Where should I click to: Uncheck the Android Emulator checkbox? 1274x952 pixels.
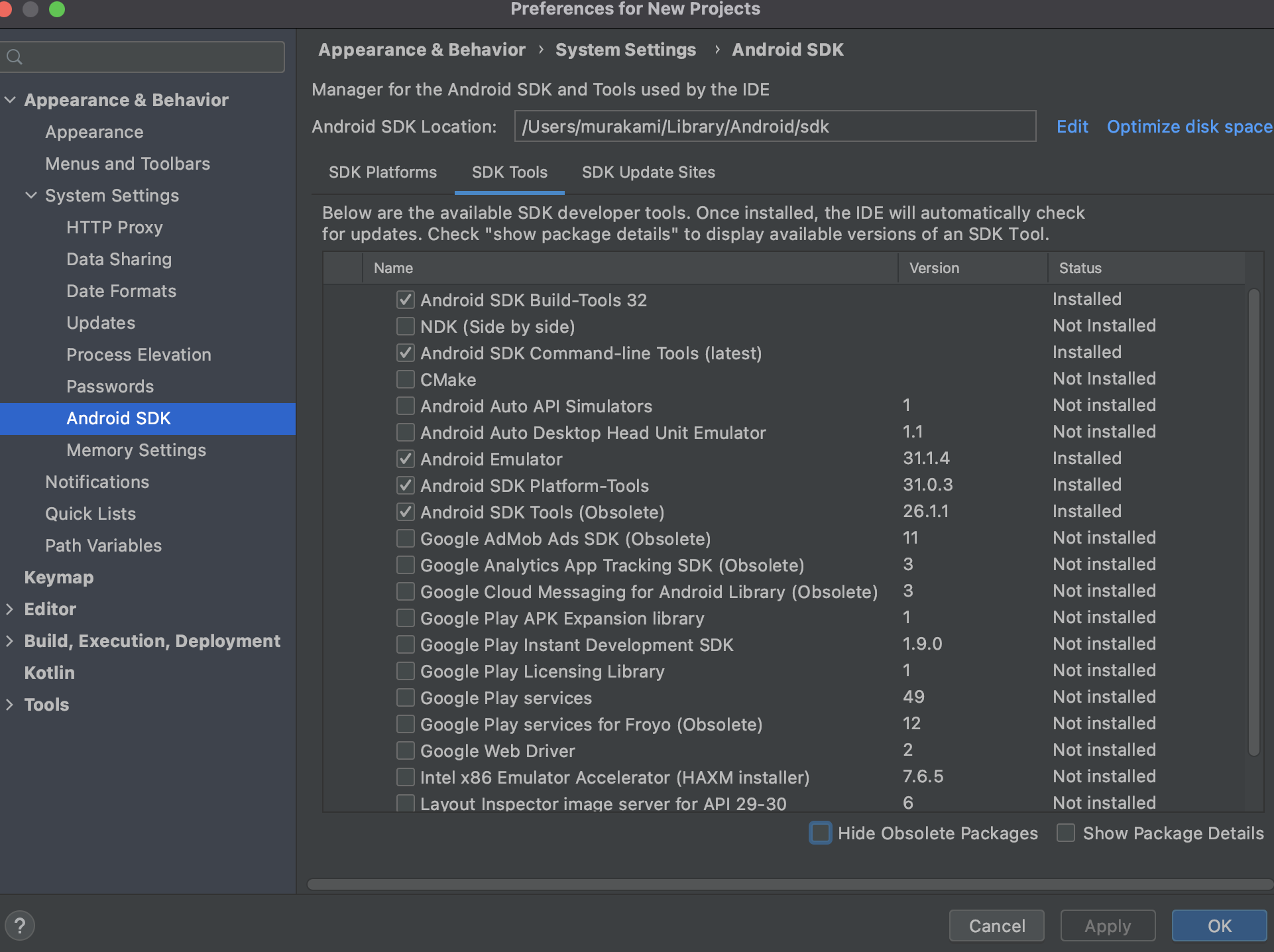pyautogui.click(x=406, y=459)
